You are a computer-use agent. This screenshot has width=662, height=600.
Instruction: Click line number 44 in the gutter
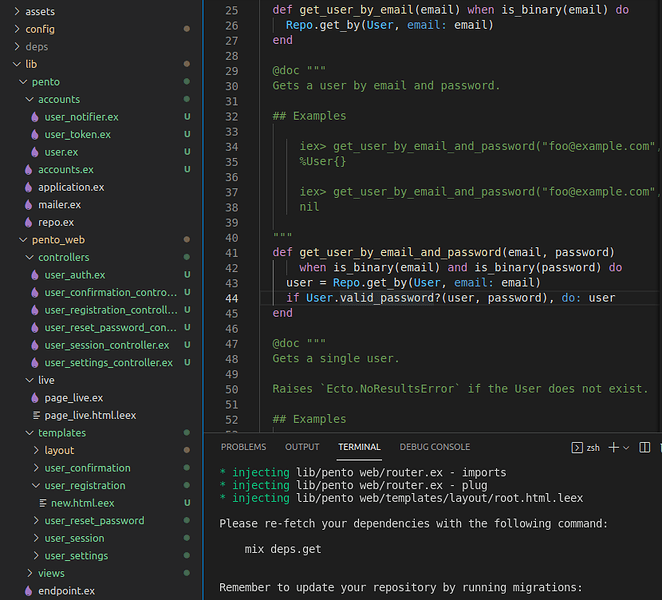tap(232, 299)
